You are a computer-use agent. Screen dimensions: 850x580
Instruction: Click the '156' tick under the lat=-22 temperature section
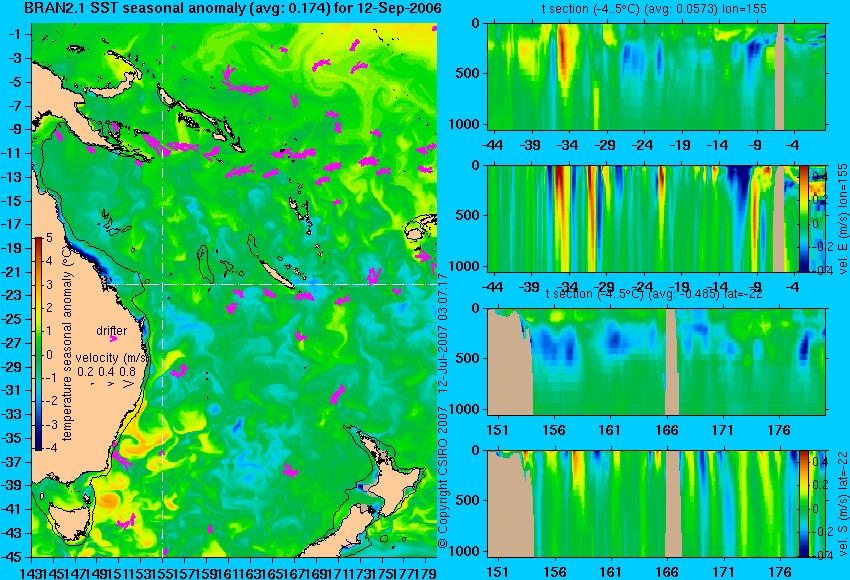(x=554, y=430)
